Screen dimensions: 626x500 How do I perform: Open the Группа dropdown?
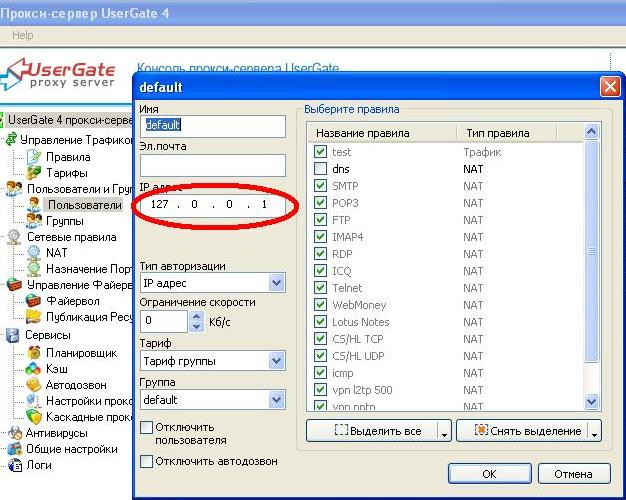tap(277, 400)
